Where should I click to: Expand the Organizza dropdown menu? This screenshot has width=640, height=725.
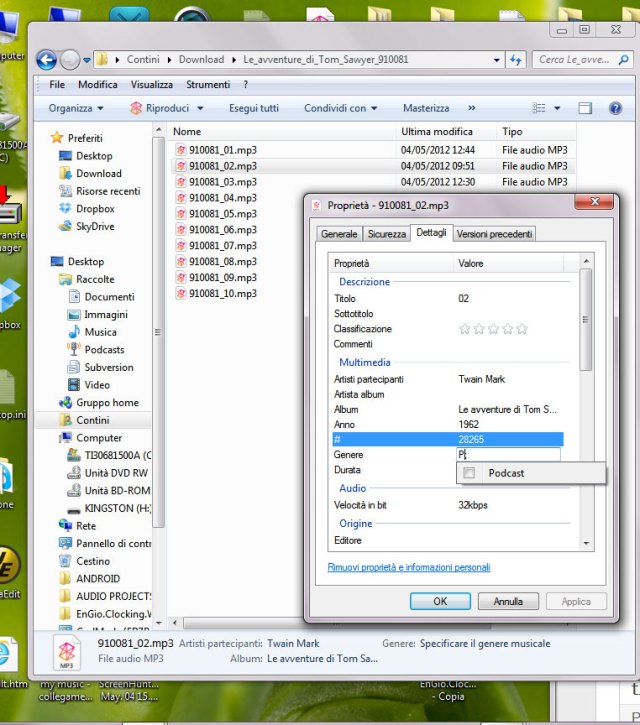(76, 108)
